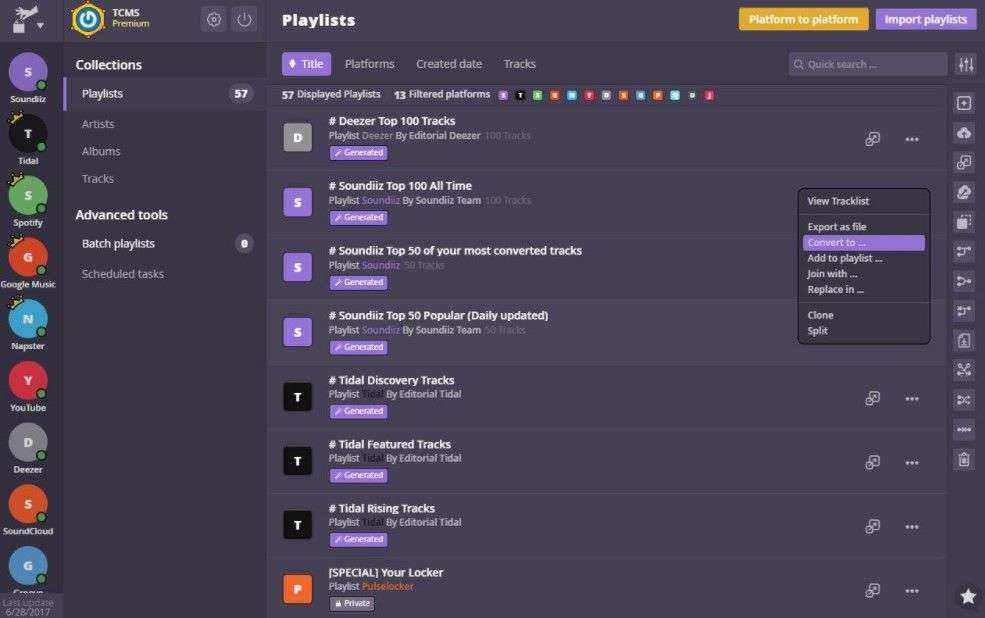Click the power logout icon
Viewport: 985px width, 618px height.
pyautogui.click(x=244, y=19)
